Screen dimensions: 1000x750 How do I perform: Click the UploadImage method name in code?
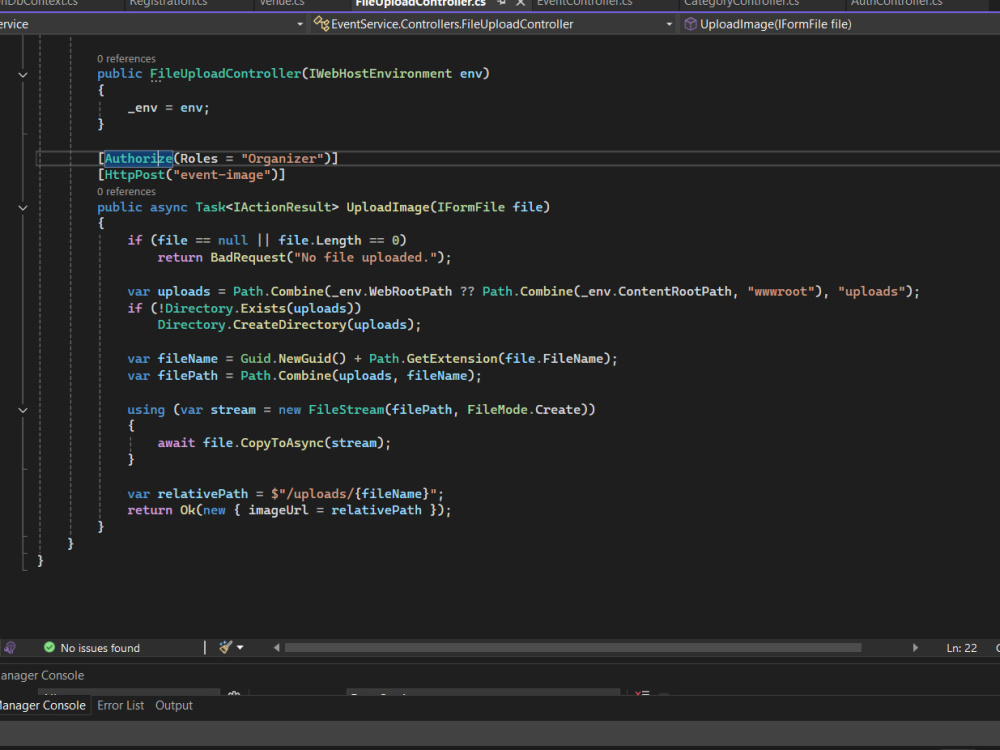coord(388,207)
